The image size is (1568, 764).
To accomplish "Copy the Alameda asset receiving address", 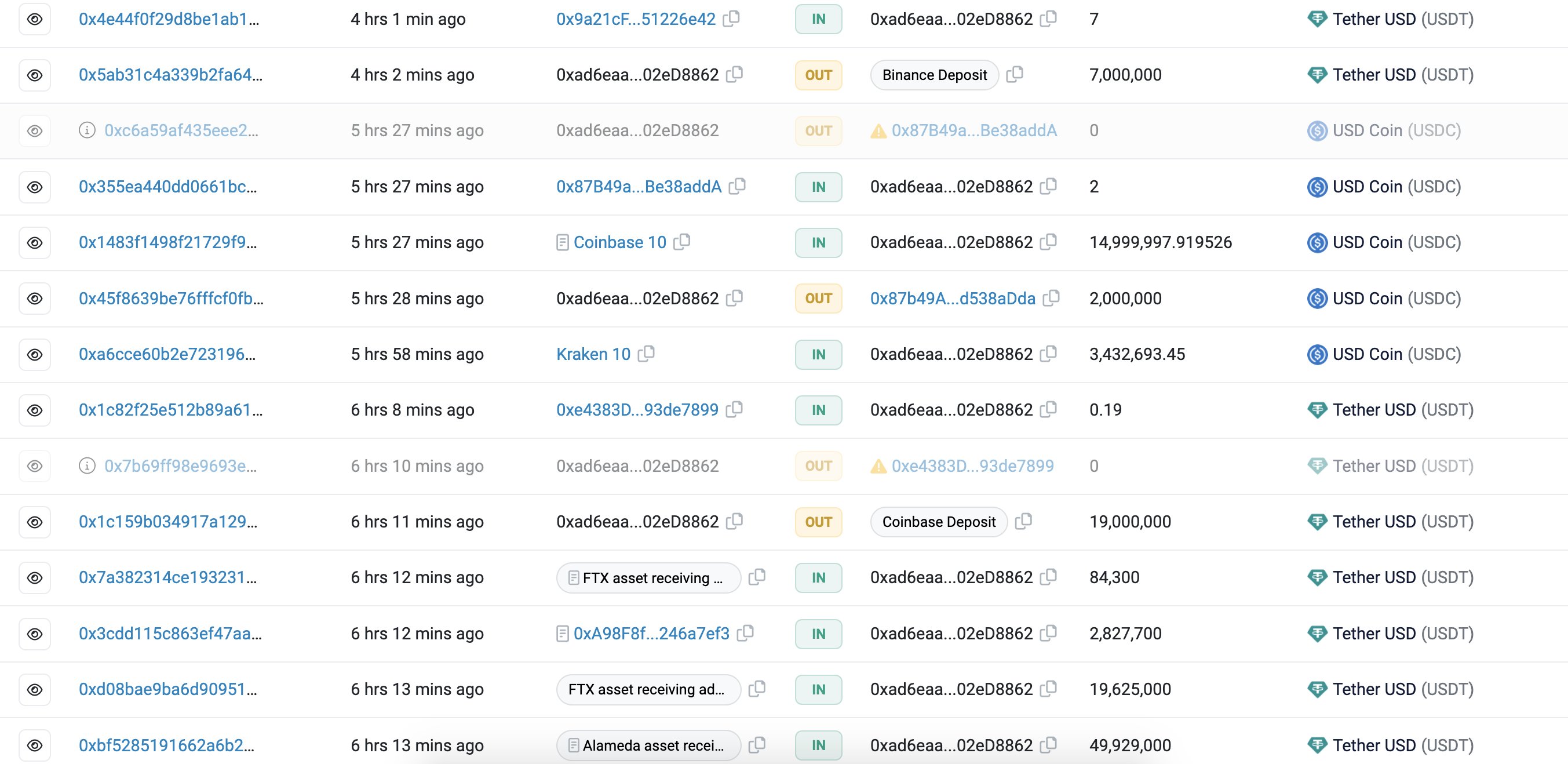I will [757, 744].
